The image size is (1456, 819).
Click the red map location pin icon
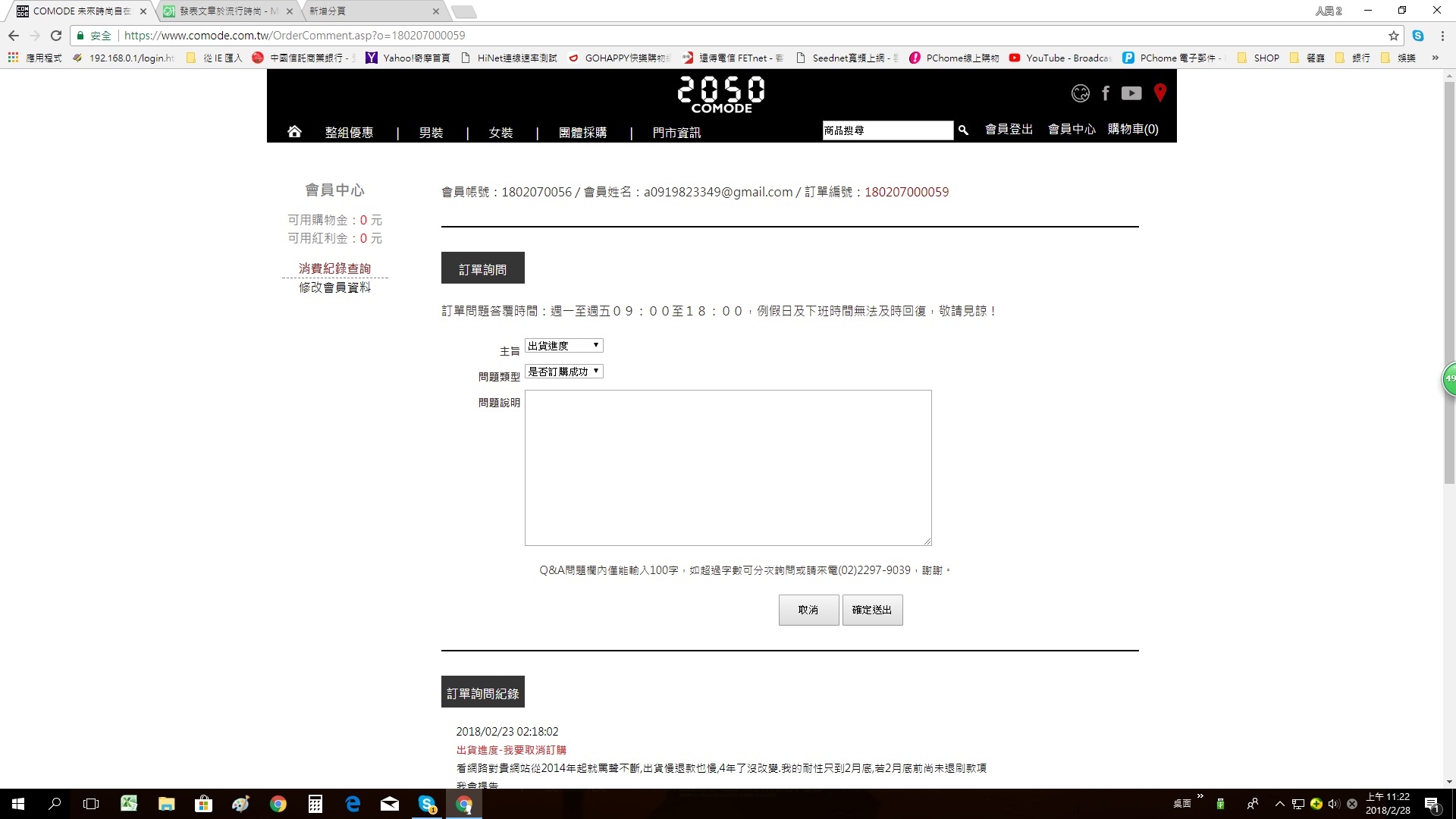1159,93
